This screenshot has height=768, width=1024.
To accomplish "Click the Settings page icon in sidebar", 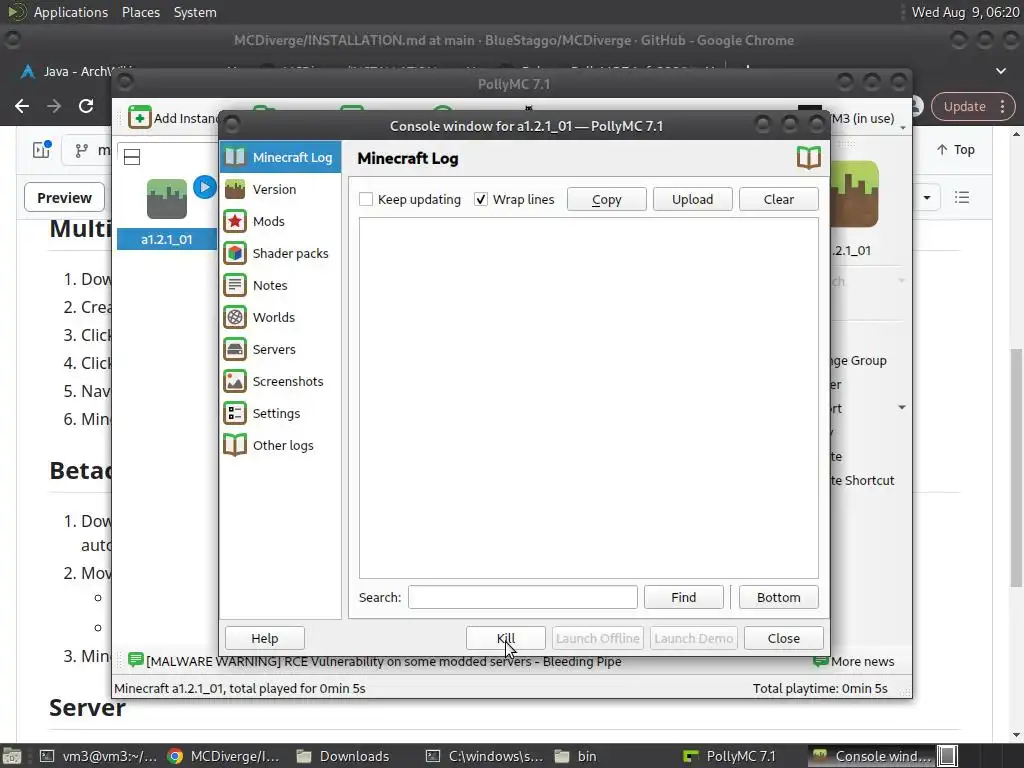I will (x=235, y=413).
